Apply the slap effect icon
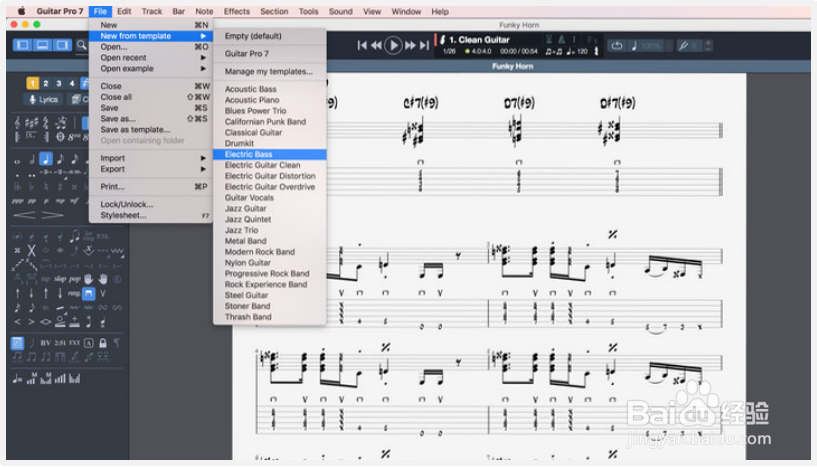The image size is (817, 467). point(60,279)
